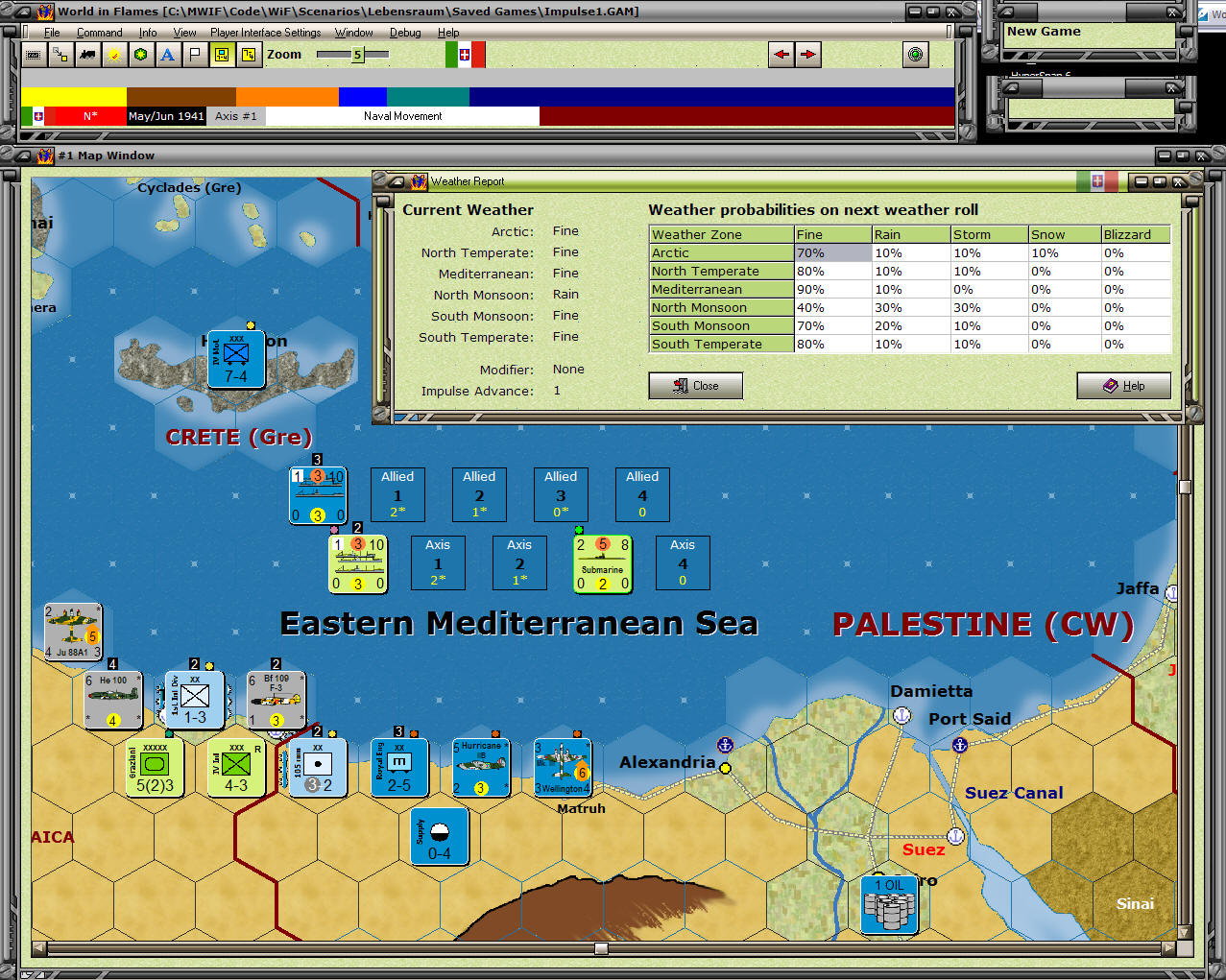Viewport: 1226px width, 980px height.
Task: Click the Storm column header
Action: (x=989, y=234)
